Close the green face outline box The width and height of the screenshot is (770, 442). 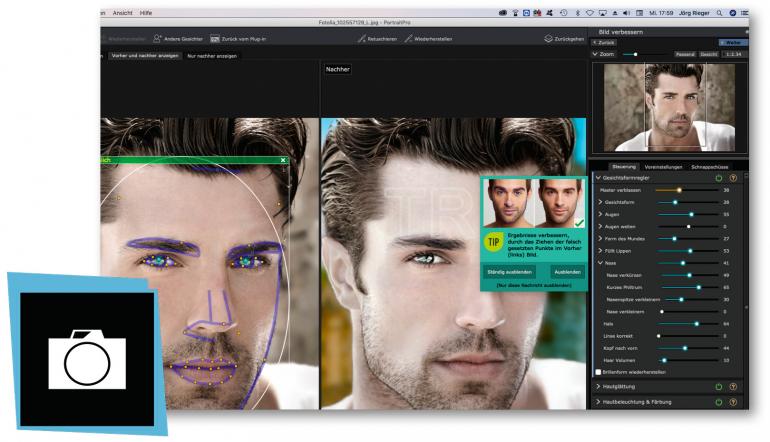click(283, 160)
